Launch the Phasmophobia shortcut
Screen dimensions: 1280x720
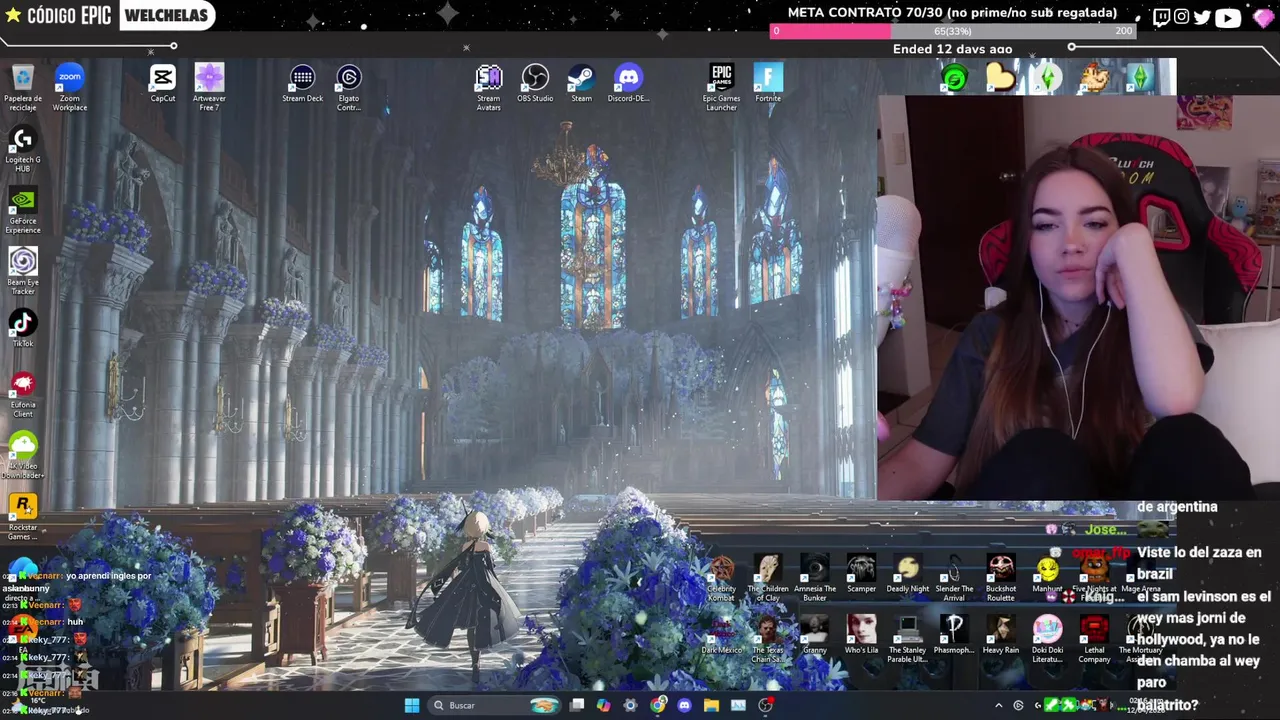click(x=954, y=635)
